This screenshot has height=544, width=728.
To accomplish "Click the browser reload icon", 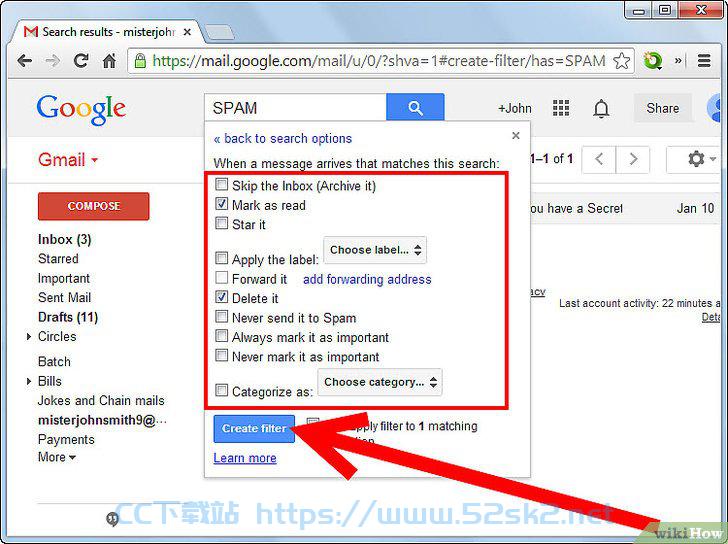I will click(x=81, y=60).
